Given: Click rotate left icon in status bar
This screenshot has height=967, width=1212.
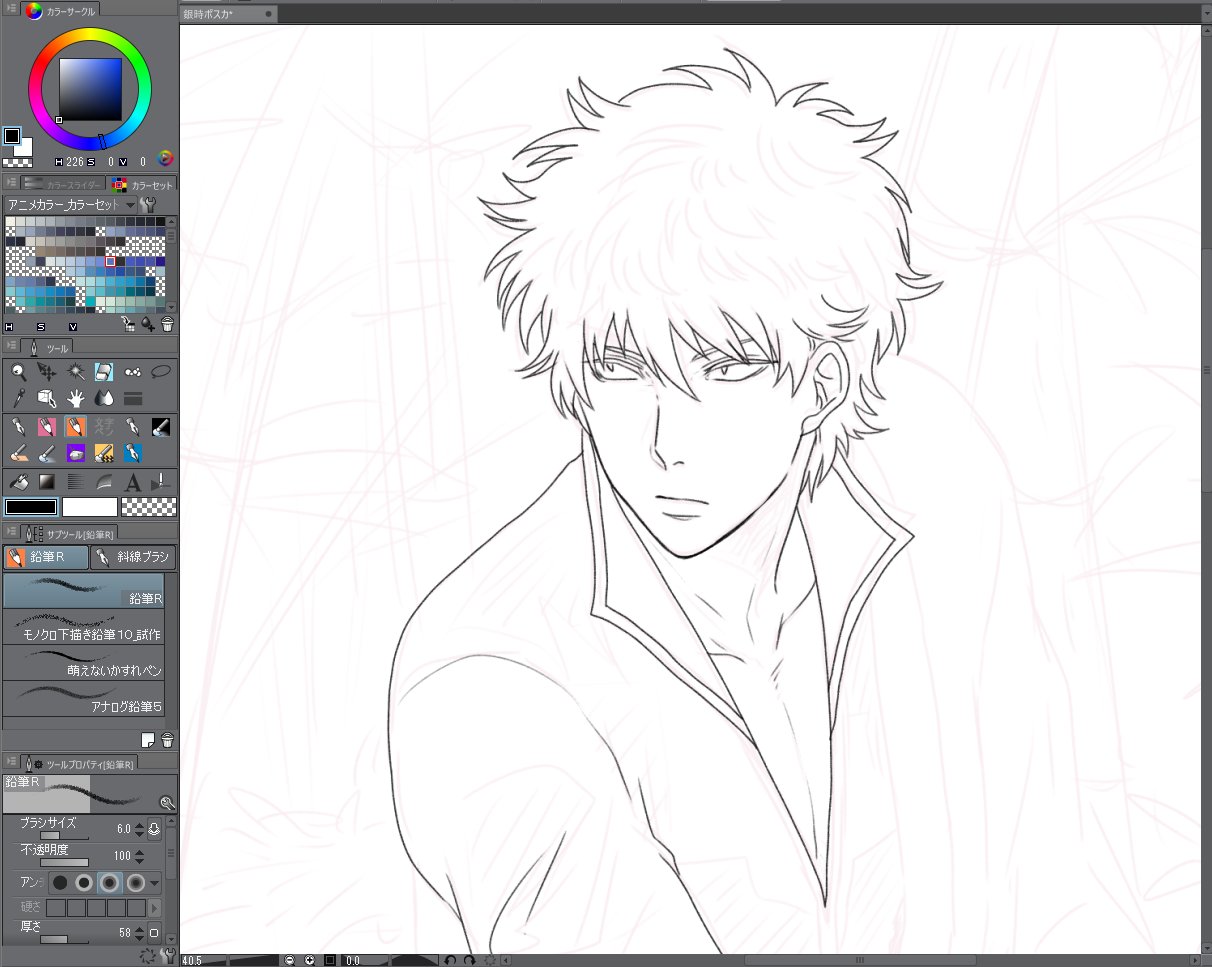Looking at the screenshot, I should [x=450, y=960].
